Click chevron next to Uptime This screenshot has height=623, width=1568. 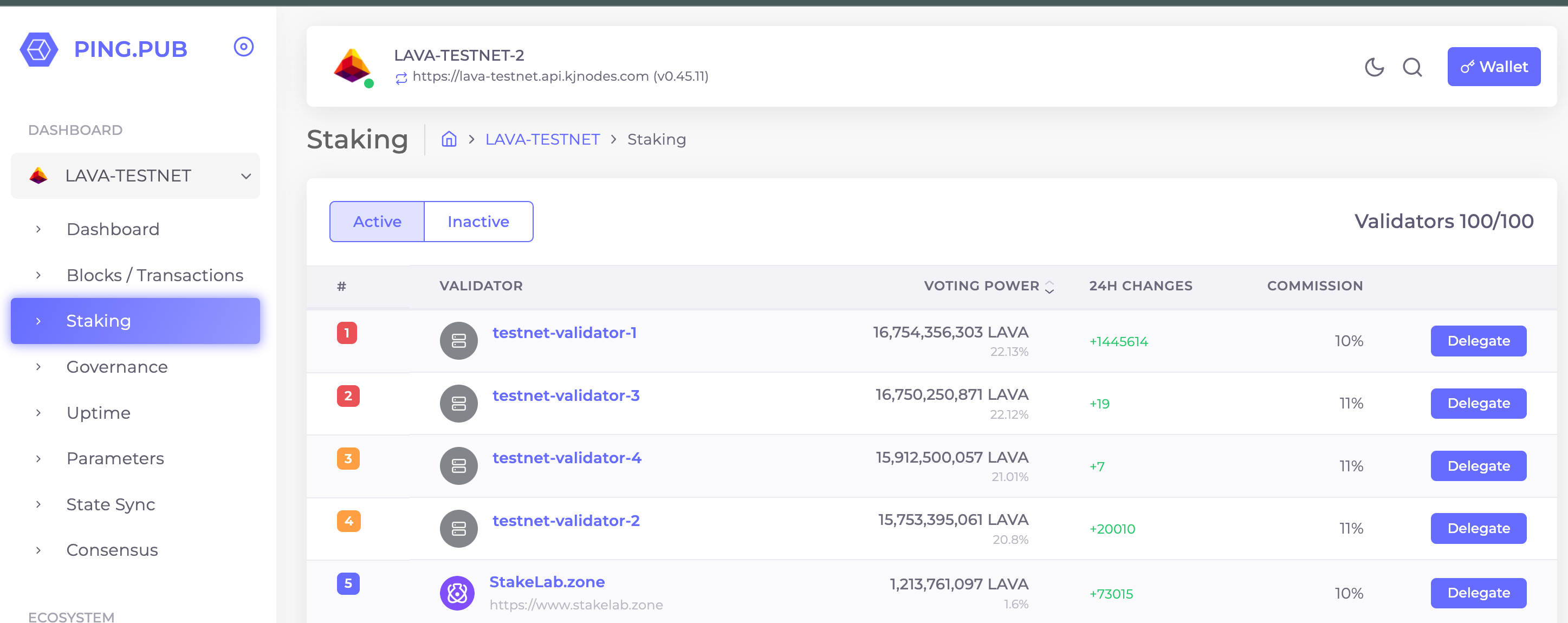point(38,412)
